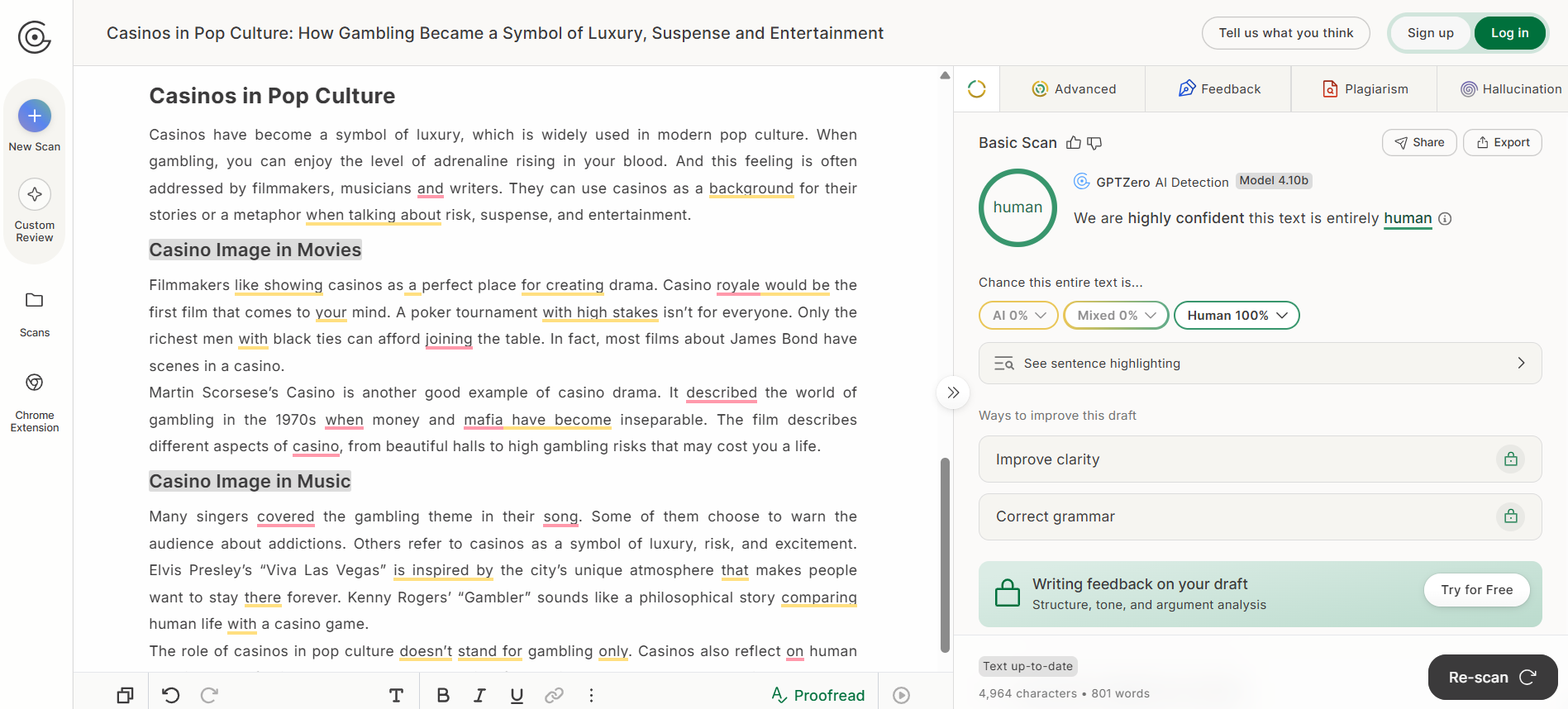Click the copy document icon

pos(126,695)
